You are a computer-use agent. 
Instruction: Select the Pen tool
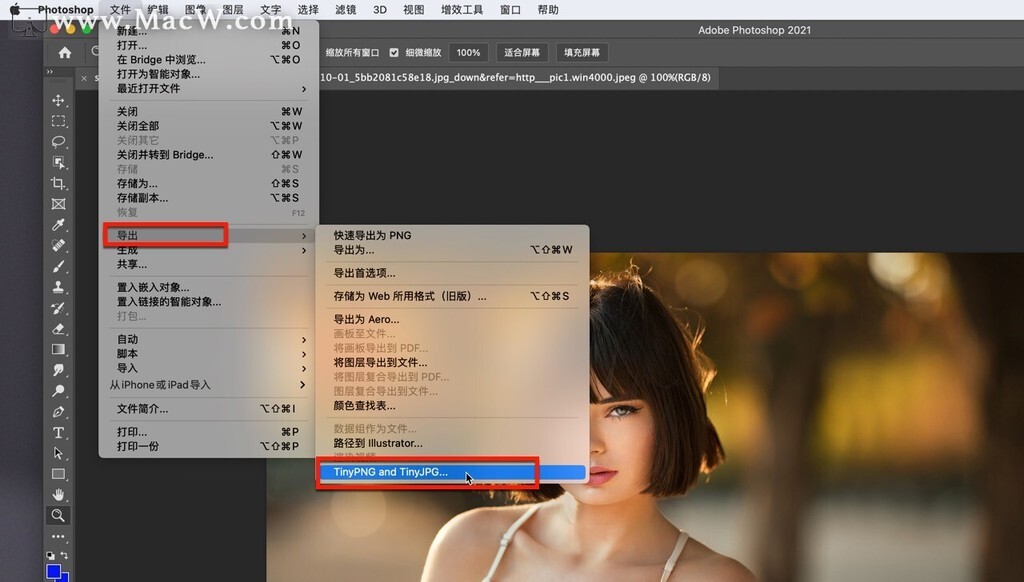pyautogui.click(x=58, y=412)
